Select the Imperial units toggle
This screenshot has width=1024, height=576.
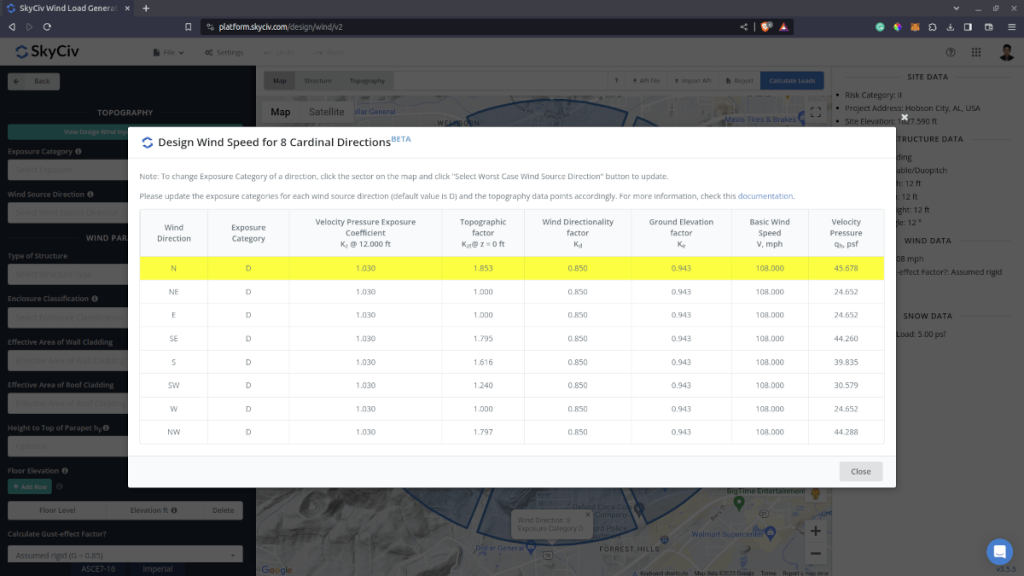(158, 568)
